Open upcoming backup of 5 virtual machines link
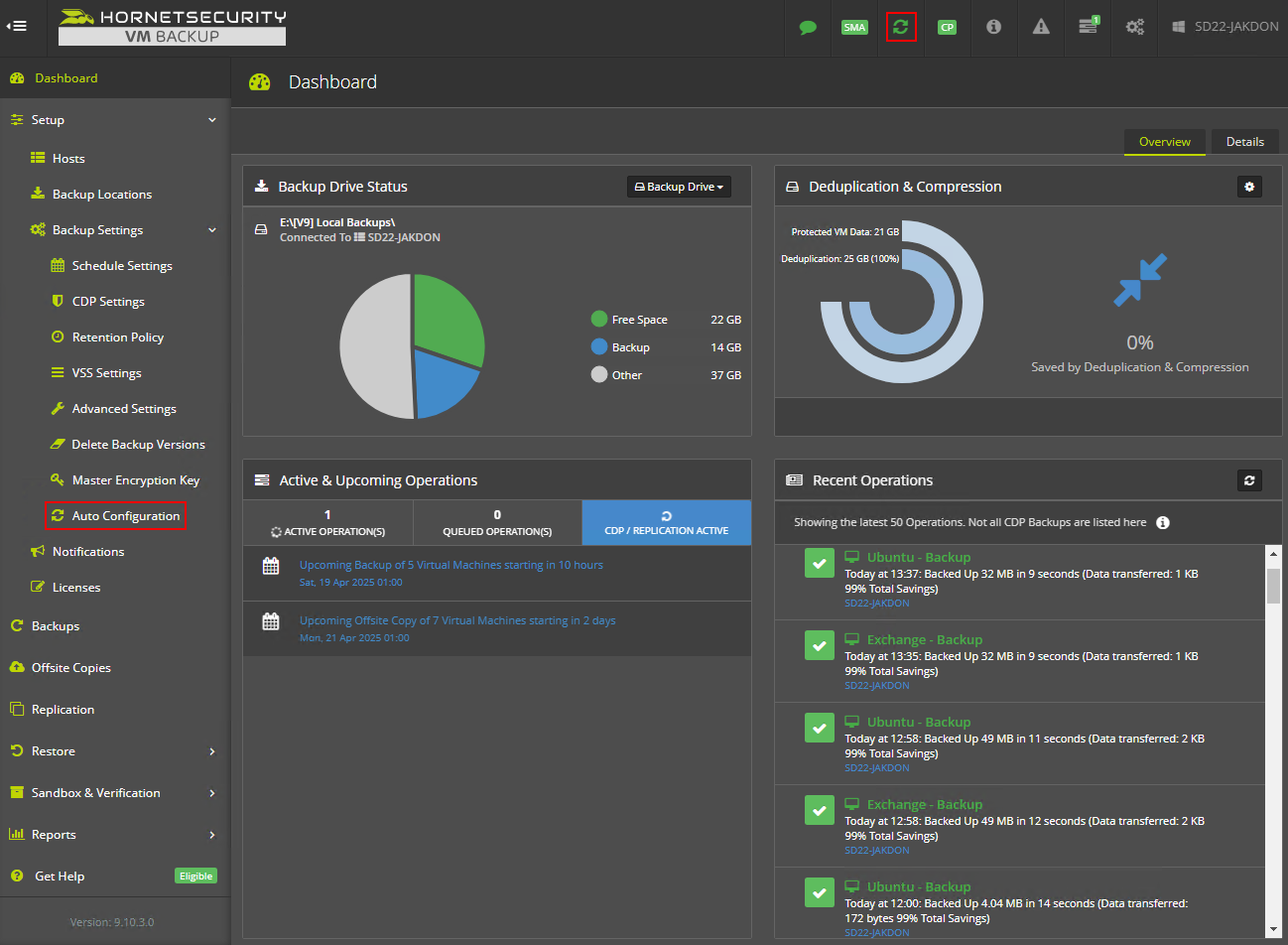 tap(451, 565)
